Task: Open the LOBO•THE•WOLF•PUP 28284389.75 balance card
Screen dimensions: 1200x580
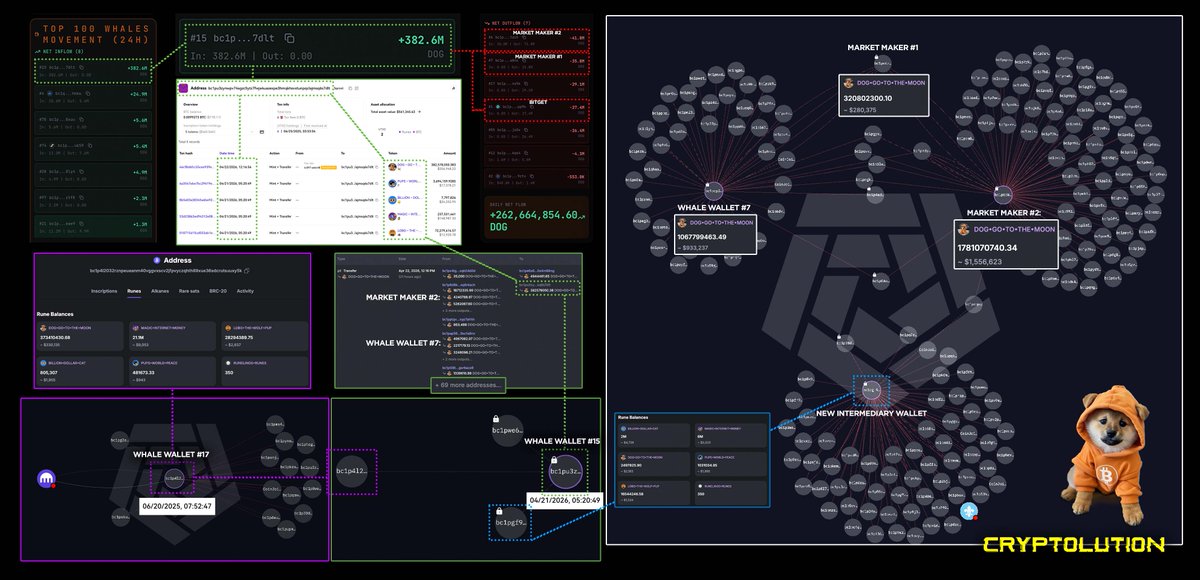Action: (x=264, y=336)
